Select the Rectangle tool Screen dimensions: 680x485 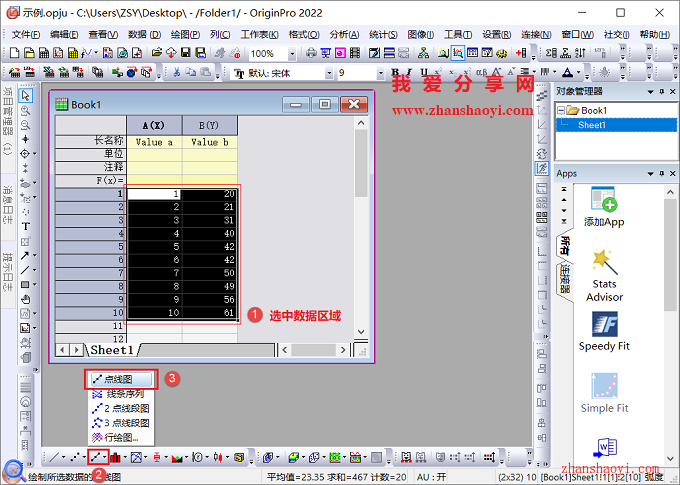click(25, 285)
